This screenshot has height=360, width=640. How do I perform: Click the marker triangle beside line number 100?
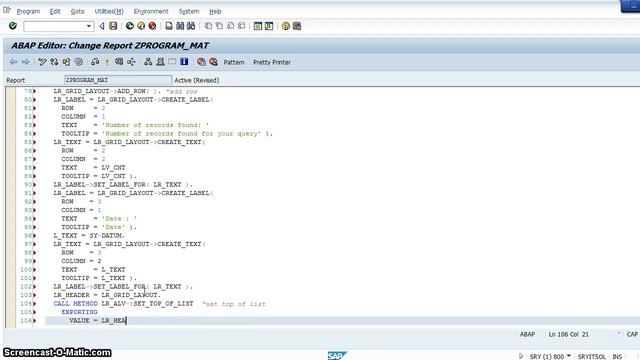(34, 270)
